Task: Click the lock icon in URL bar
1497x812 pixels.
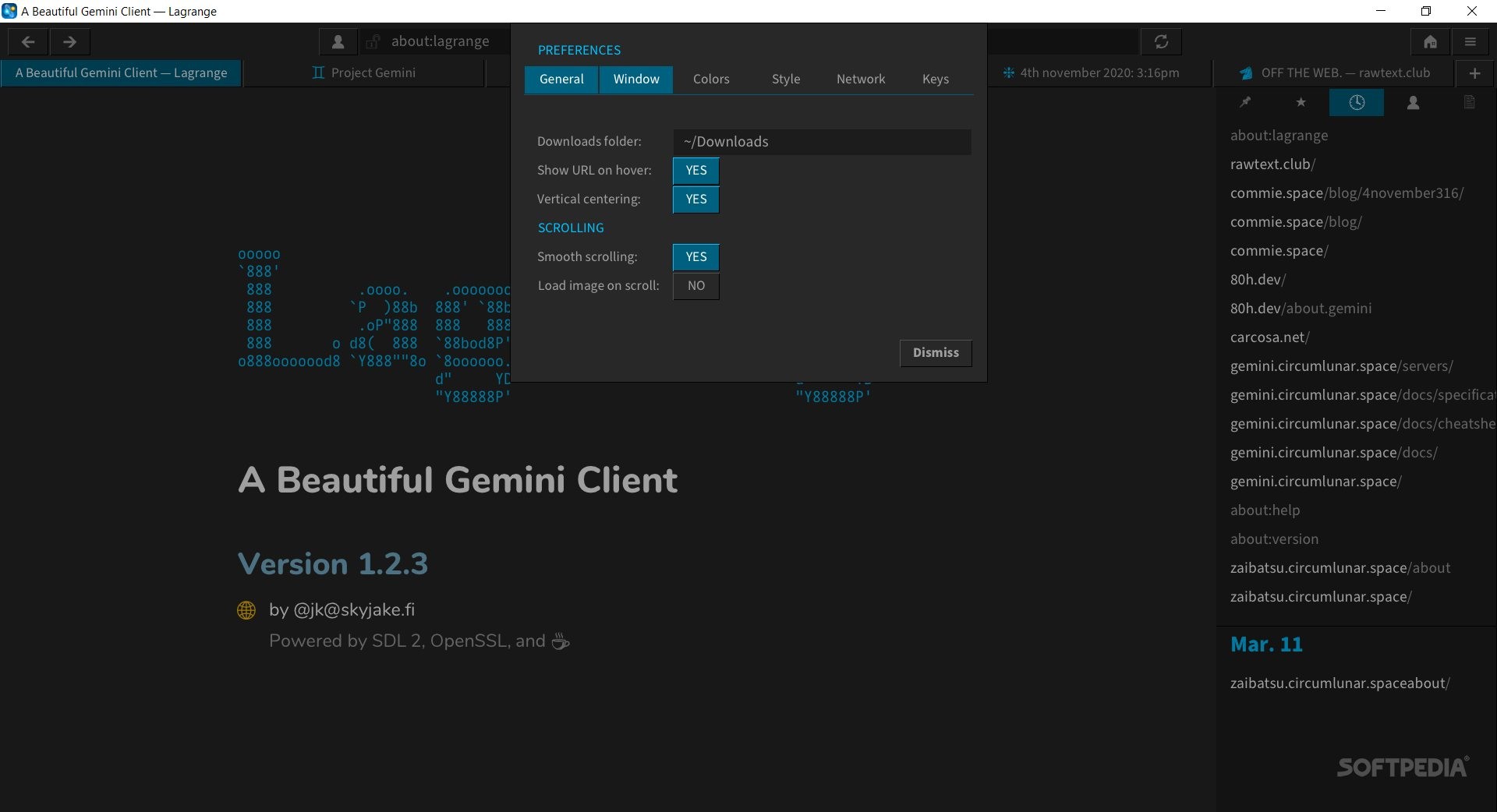Action: pyautogui.click(x=373, y=42)
